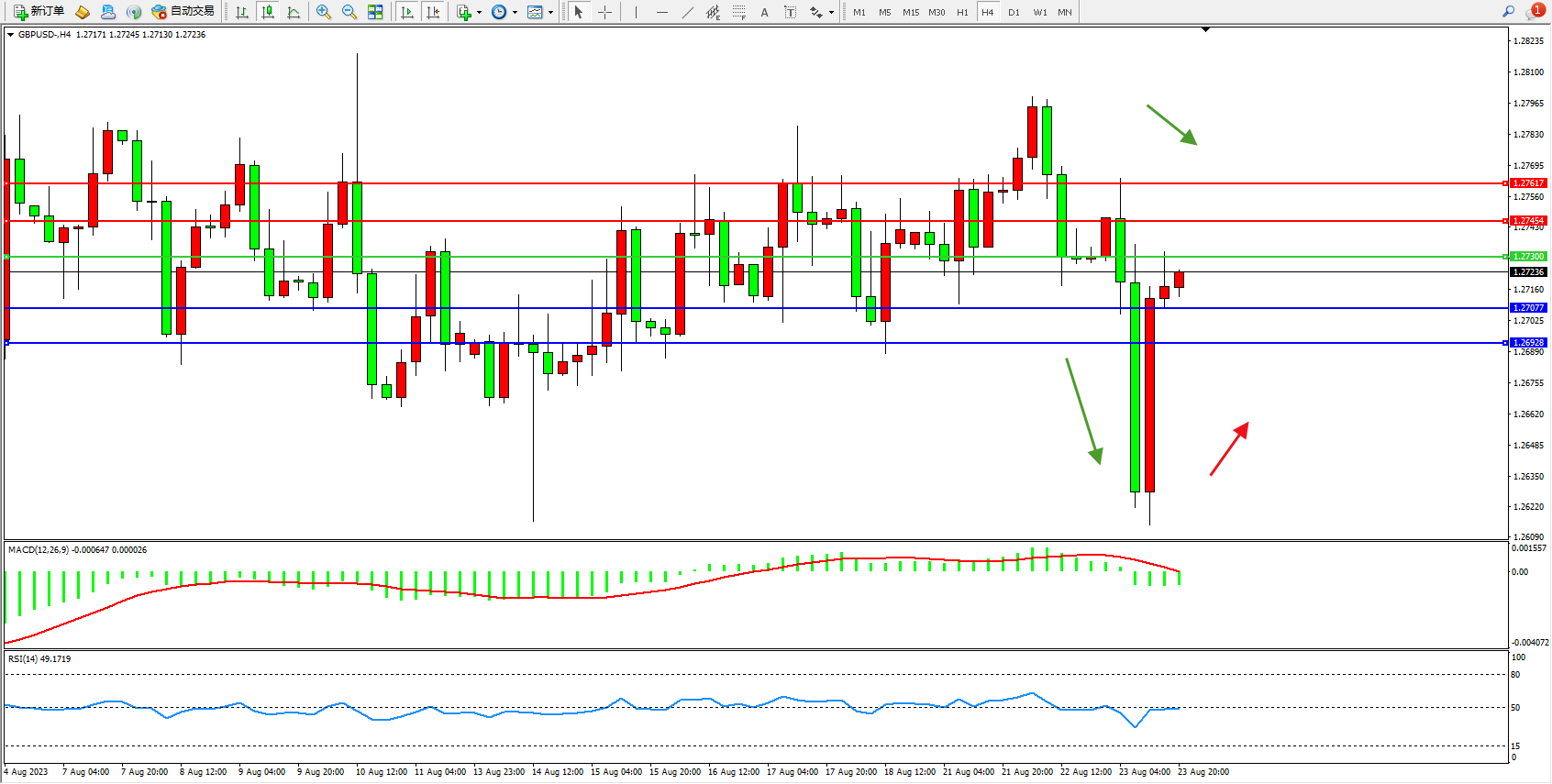Select the Fibonacci retracement tool
This screenshot has width=1552, height=784.
(x=738, y=12)
